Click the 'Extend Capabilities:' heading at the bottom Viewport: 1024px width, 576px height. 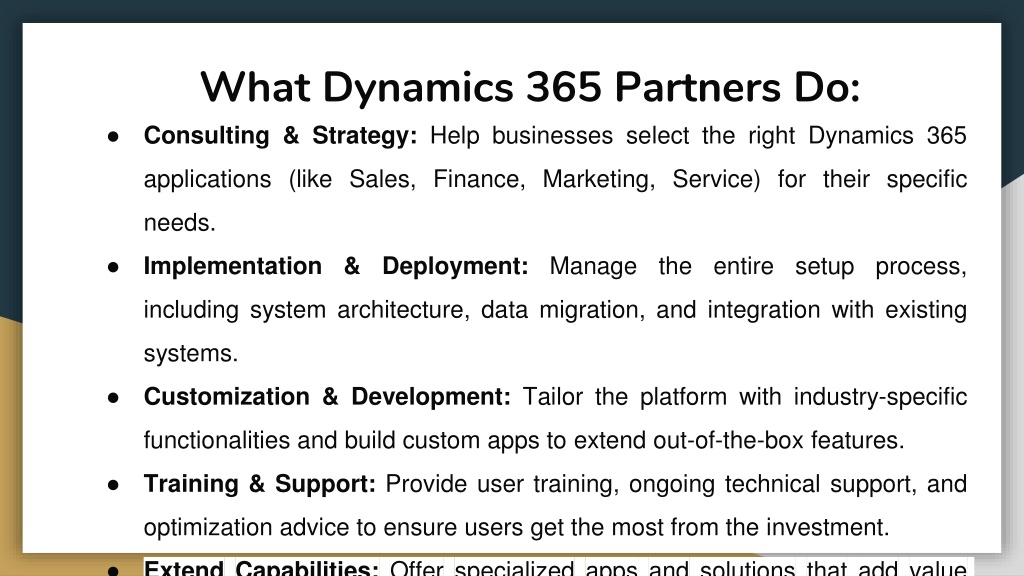(261, 568)
